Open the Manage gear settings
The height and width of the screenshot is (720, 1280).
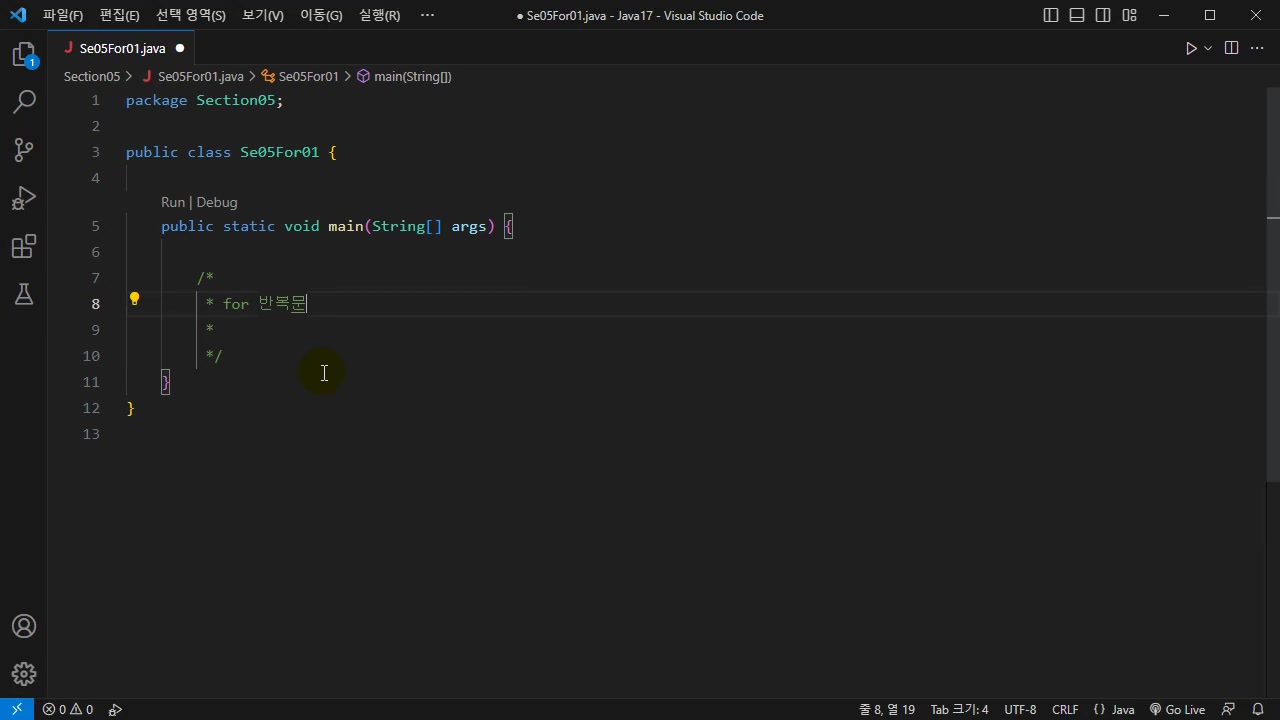tap(24, 674)
